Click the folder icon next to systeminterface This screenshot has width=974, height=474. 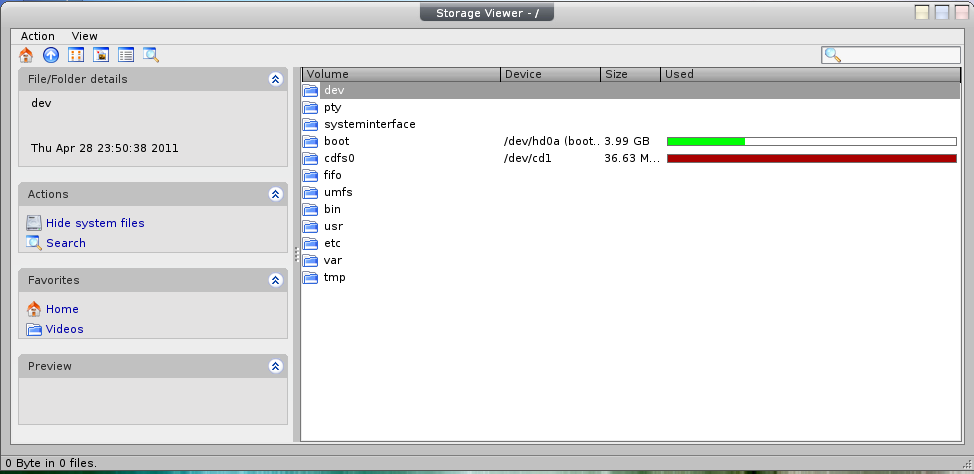point(311,124)
